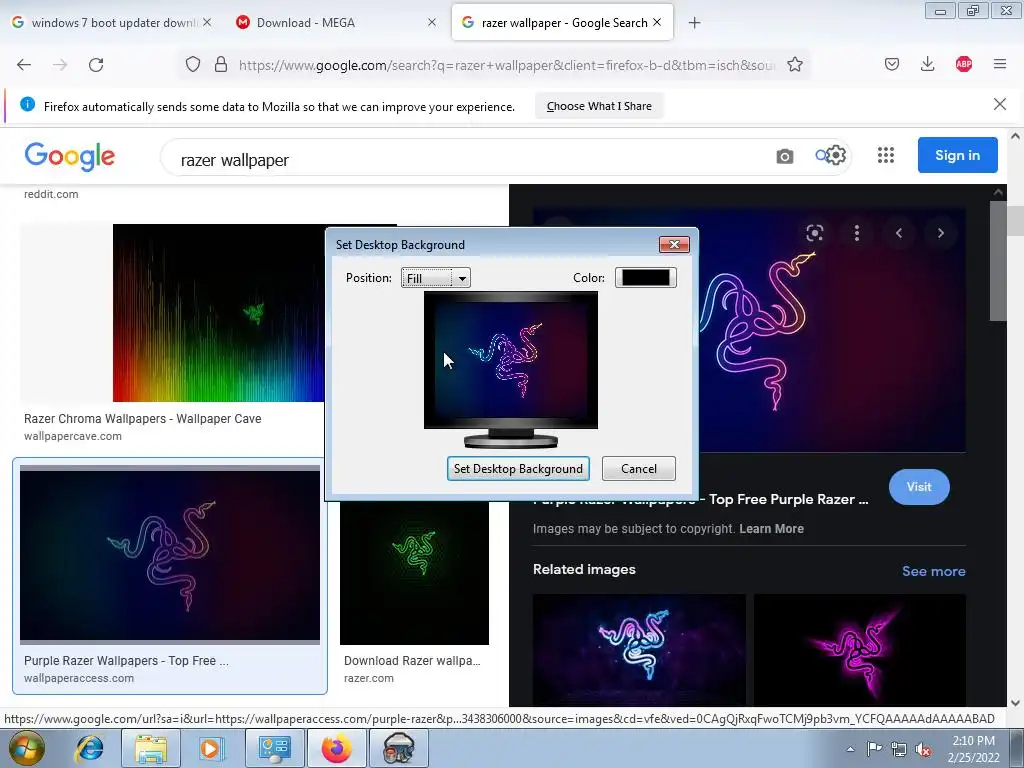
Task: Open the Purple Razer Wallpapers thumbnail
Action: point(170,554)
